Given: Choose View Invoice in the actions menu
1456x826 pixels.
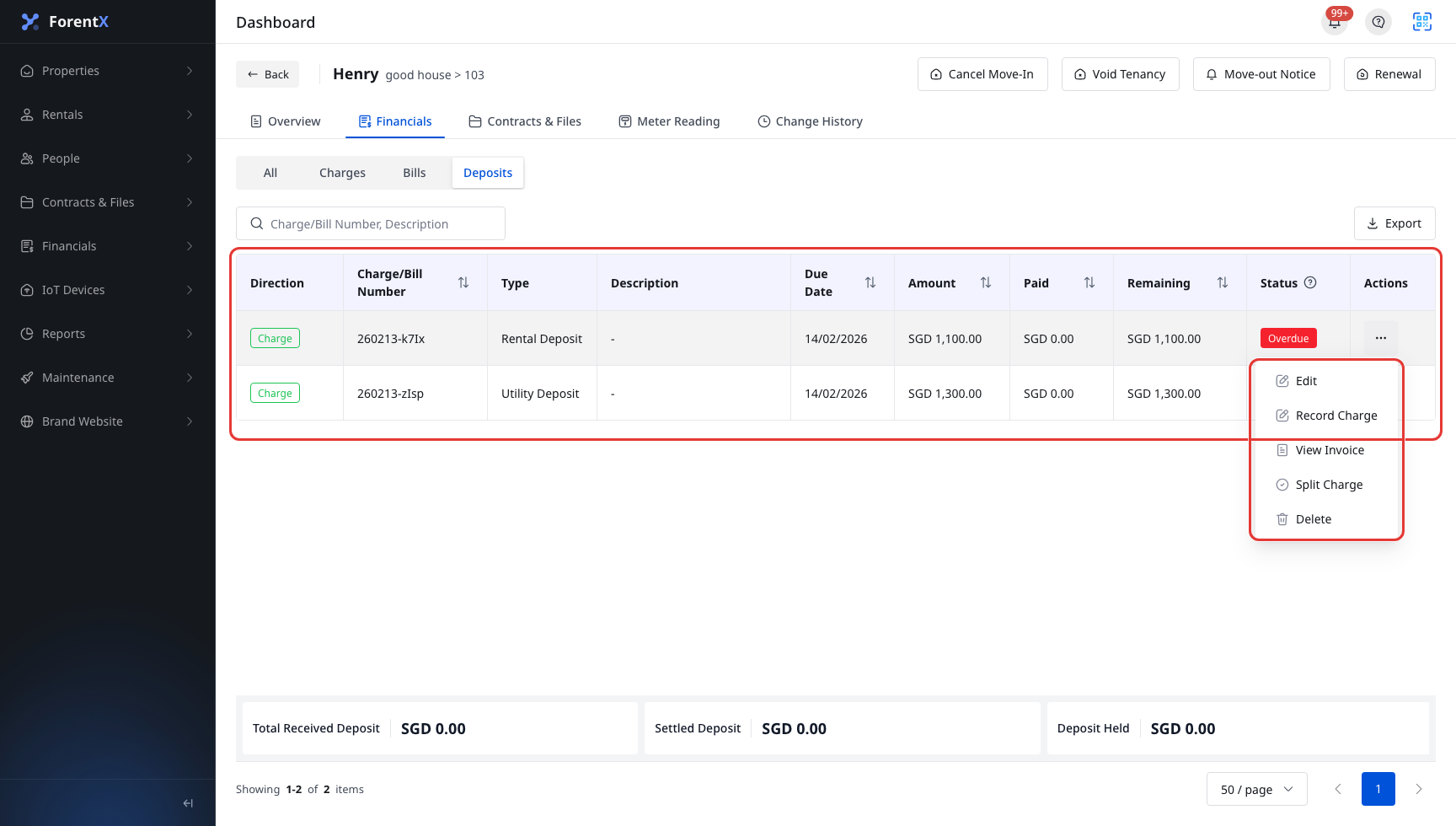Looking at the screenshot, I should tap(1327, 450).
